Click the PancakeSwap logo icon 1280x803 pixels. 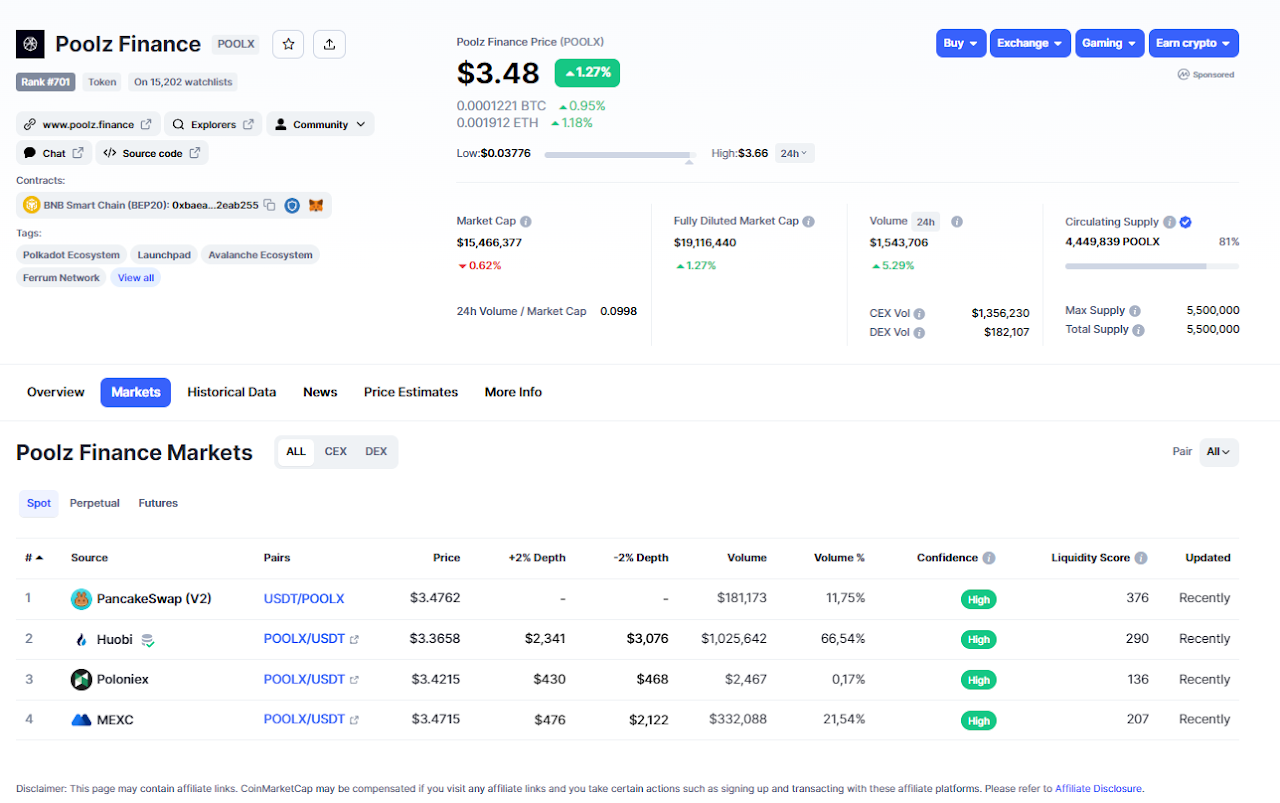(82, 599)
